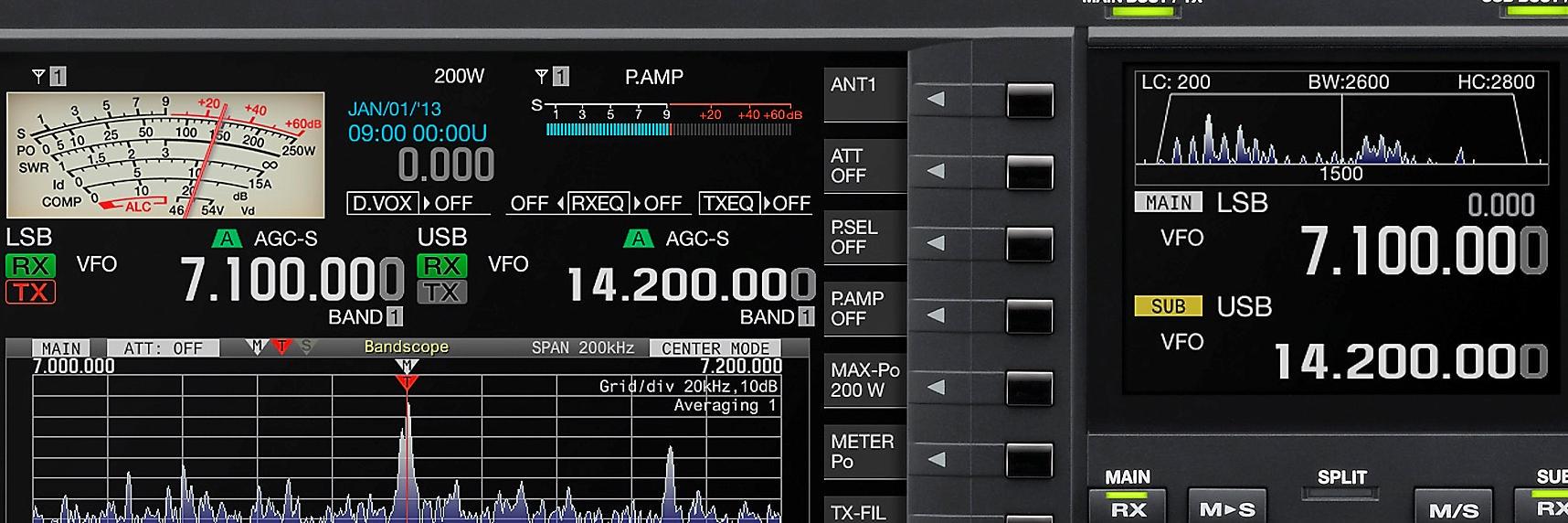This screenshot has height=523, width=1568.
Task: Push the hardware button next to METER Po
Action: point(1030,461)
